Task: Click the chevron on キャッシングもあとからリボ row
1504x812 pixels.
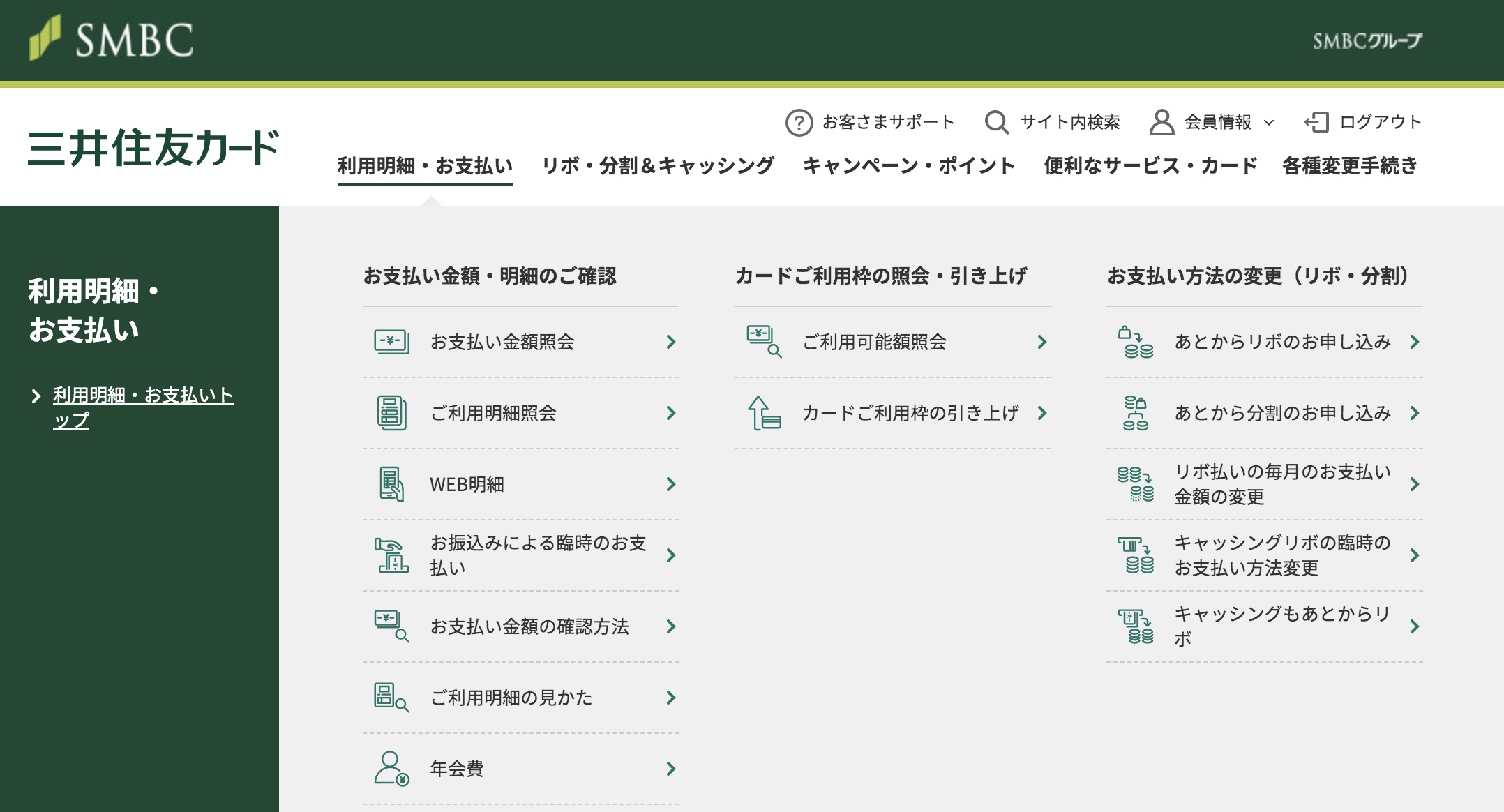Action: [1415, 626]
